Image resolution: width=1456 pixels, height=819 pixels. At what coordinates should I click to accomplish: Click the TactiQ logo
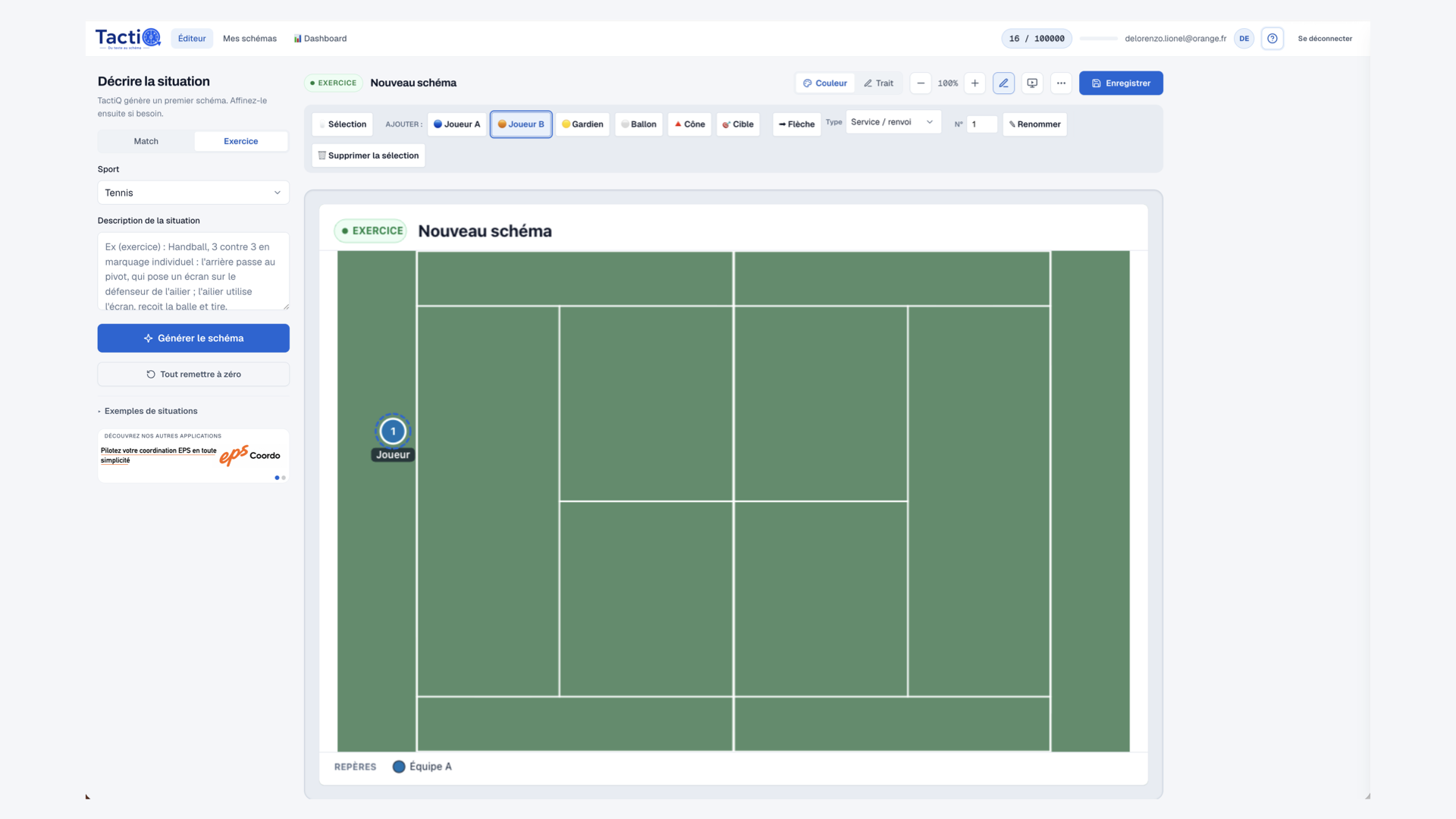(127, 38)
